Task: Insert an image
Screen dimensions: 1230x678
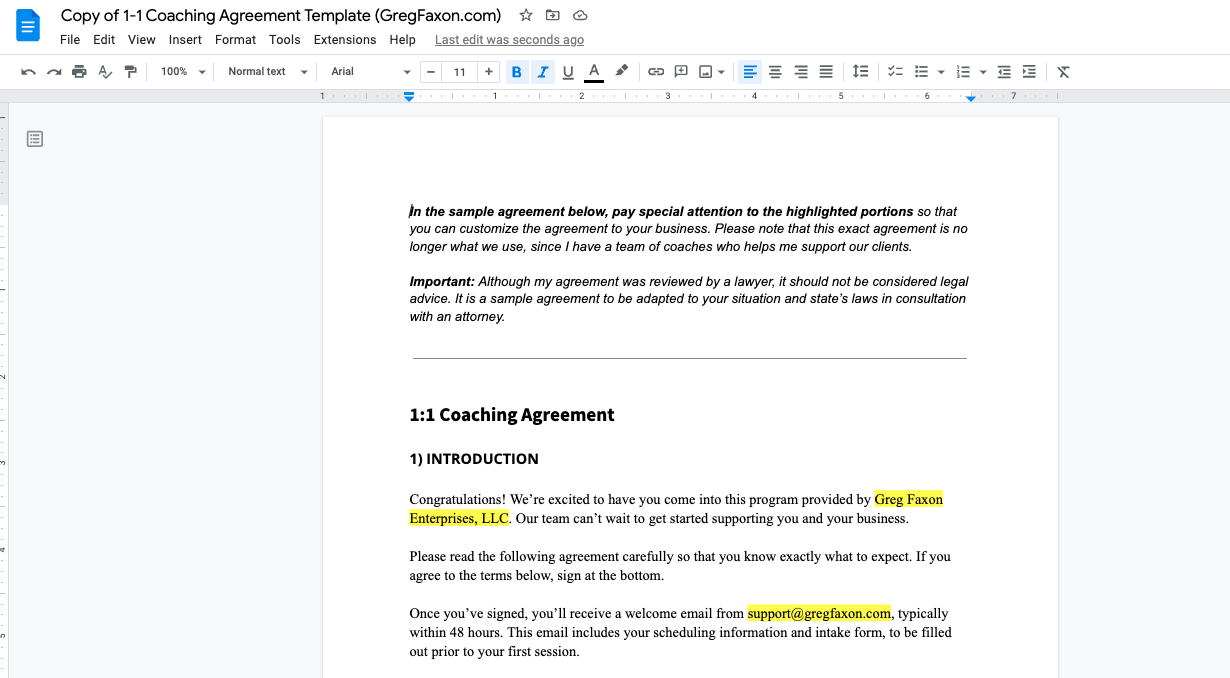Action: pos(706,71)
